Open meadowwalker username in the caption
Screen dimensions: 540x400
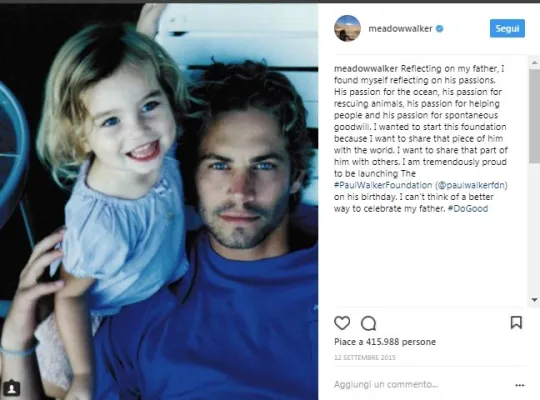(x=366, y=69)
